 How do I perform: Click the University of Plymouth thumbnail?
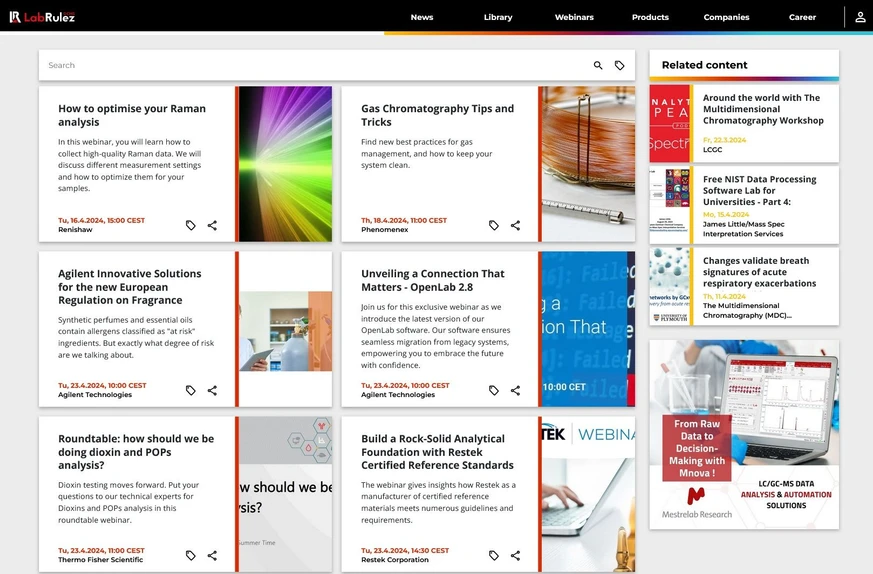point(669,286)
